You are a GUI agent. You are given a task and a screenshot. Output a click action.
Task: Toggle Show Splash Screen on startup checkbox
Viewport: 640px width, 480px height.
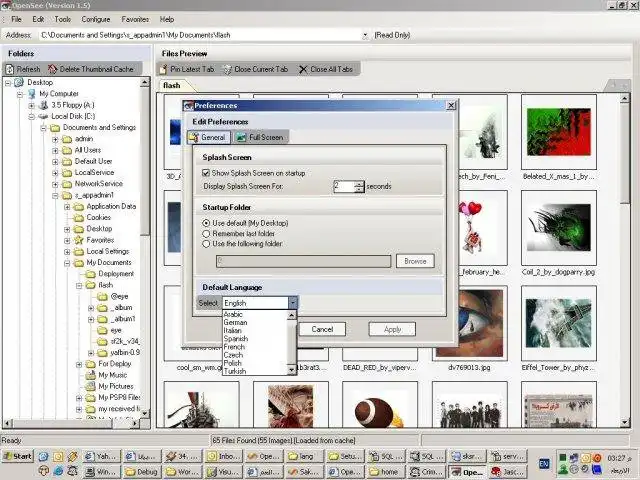[x=207, y=173]
